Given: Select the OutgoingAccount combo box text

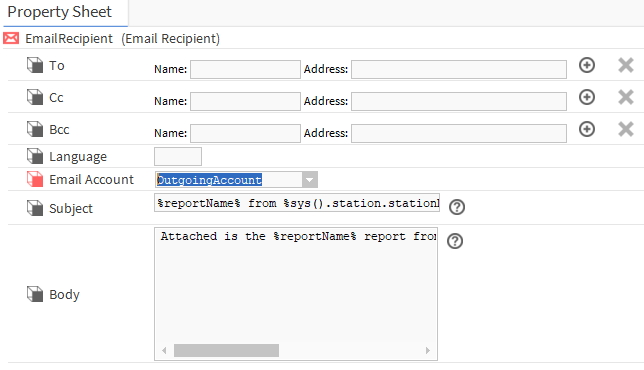Looking at the screenshot, I should 209,180.
